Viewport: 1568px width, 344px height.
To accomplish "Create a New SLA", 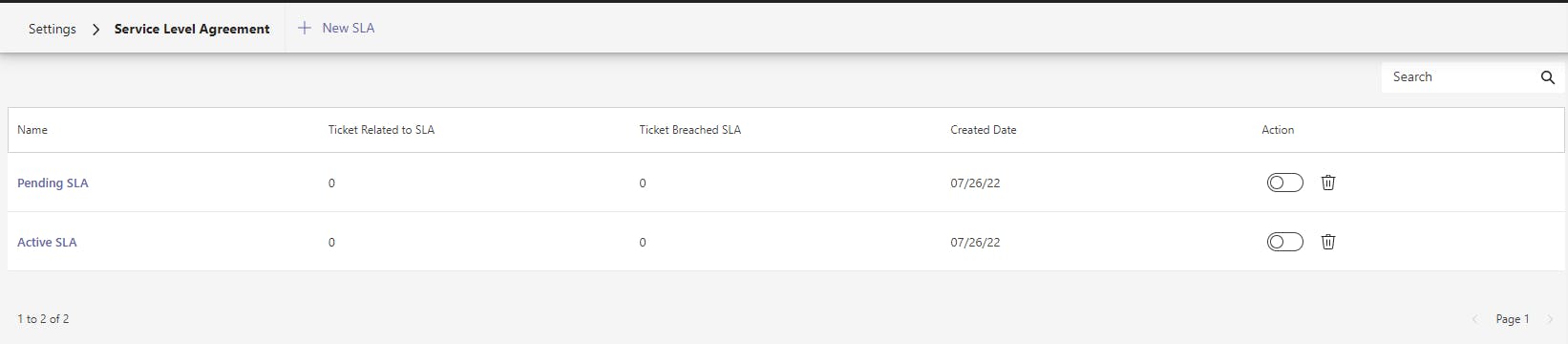I will coord(336,28).
